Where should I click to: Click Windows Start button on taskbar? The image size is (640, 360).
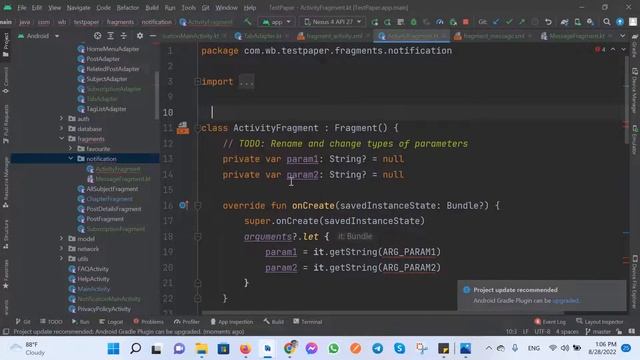113,349
